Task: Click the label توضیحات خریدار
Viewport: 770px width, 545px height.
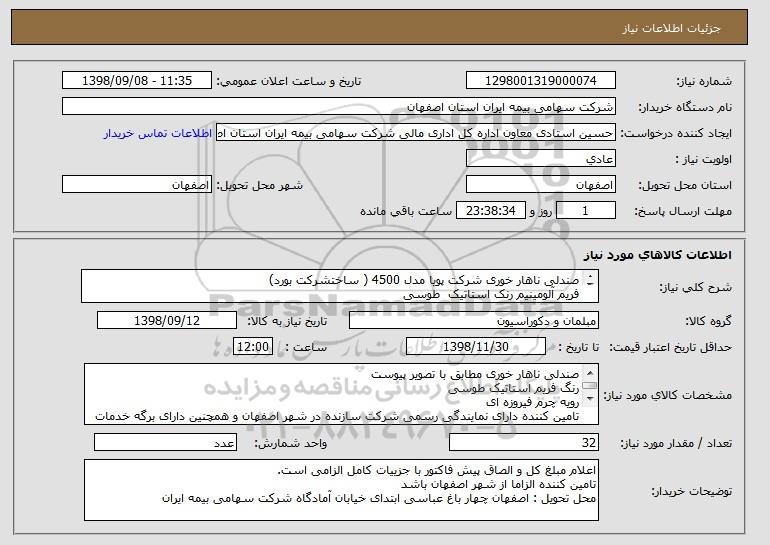Action: [x=691, y=490]
